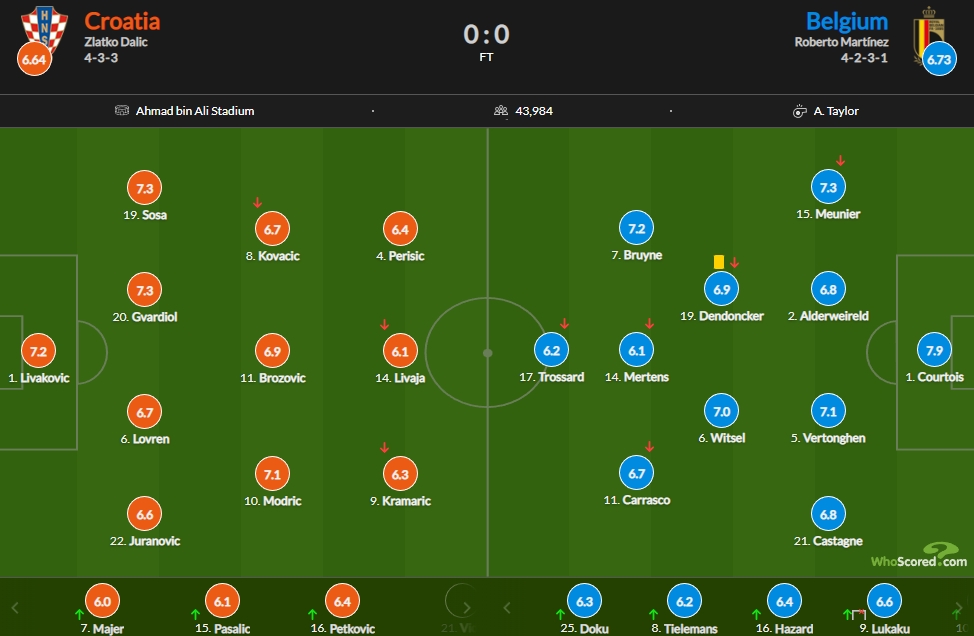The height and width of the screenshot is (636, 974).
Task: Click the referee whistle icon
Action: [799, 111]
